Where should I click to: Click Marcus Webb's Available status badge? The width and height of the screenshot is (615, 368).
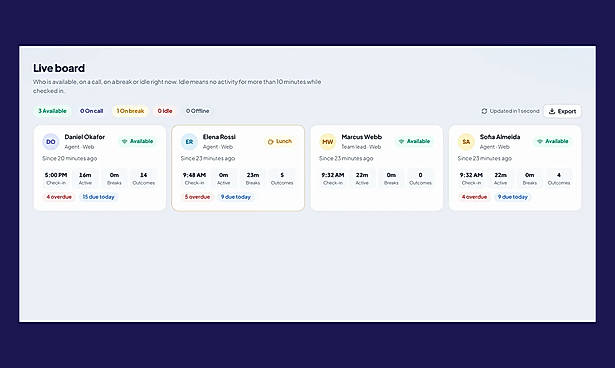click(x=415, y=141)
